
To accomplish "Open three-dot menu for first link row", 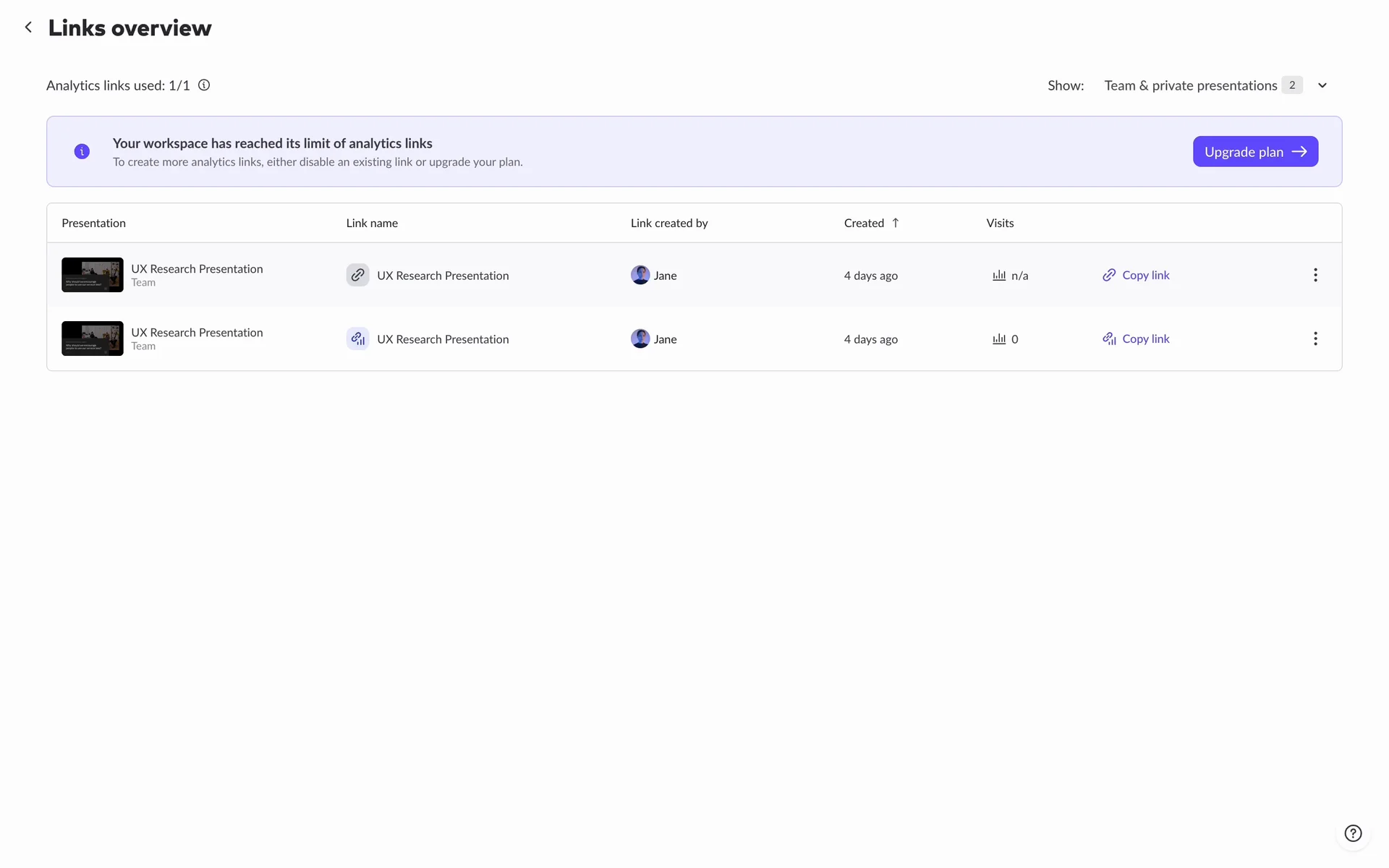I will (x=1315, y=275).
